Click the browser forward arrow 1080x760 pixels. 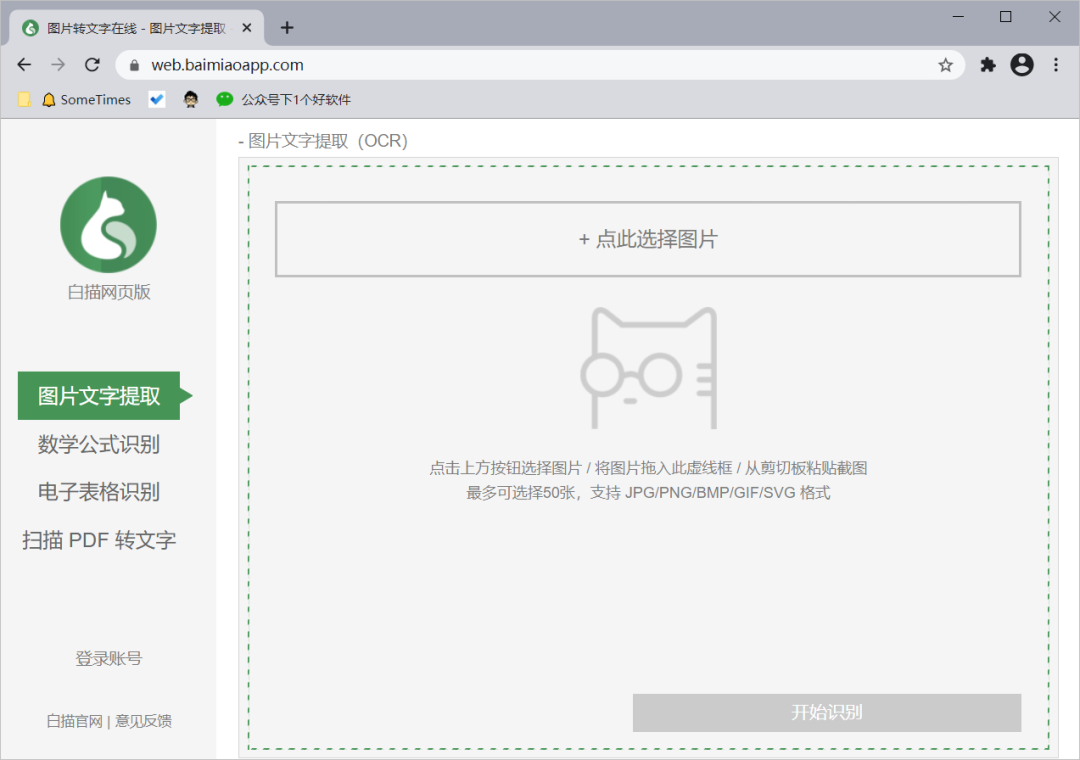click(59, 65)
